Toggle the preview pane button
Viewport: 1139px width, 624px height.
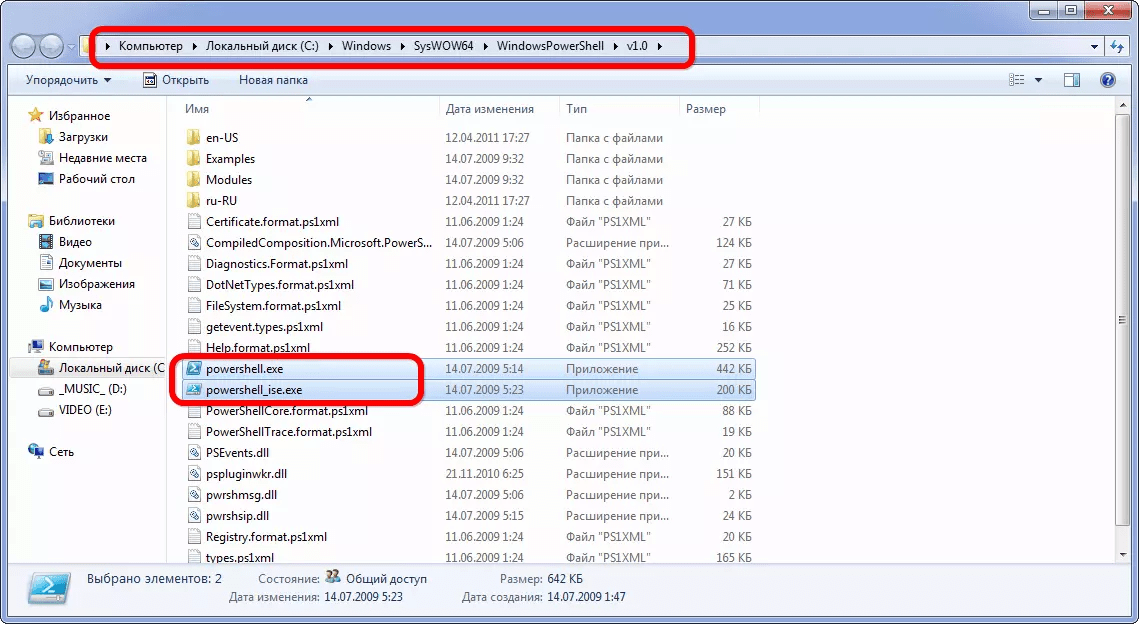[1072, 80]
